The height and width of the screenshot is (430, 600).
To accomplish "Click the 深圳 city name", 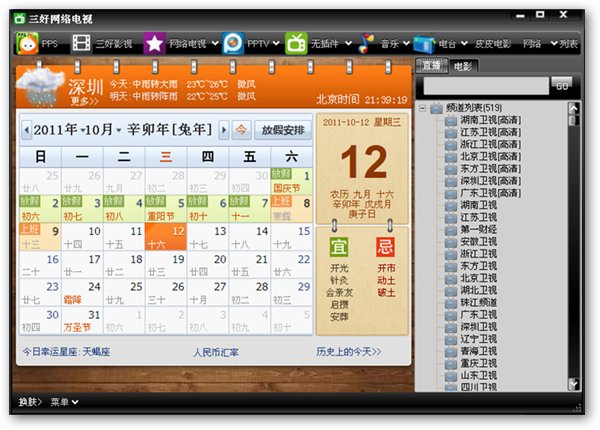I will [86, 86].
